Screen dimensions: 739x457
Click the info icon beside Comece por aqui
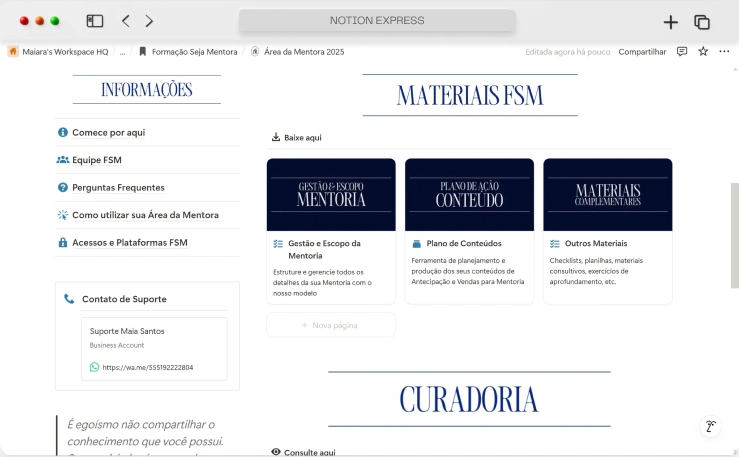pos(63,132)
